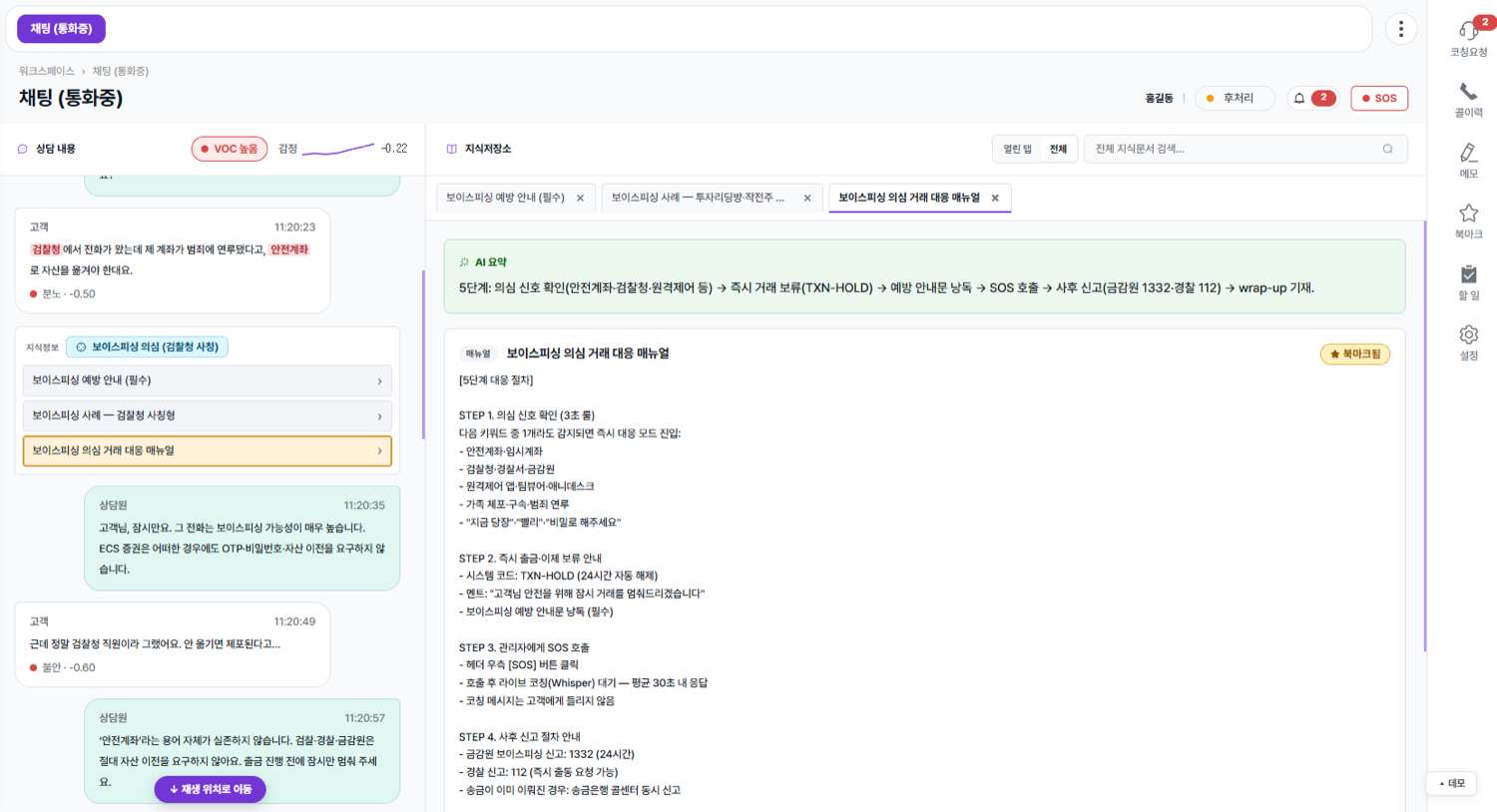Click the search magnifier icon in knowledge search
Viewport: 1497px width, 812px height.
tap(1387, 149)
